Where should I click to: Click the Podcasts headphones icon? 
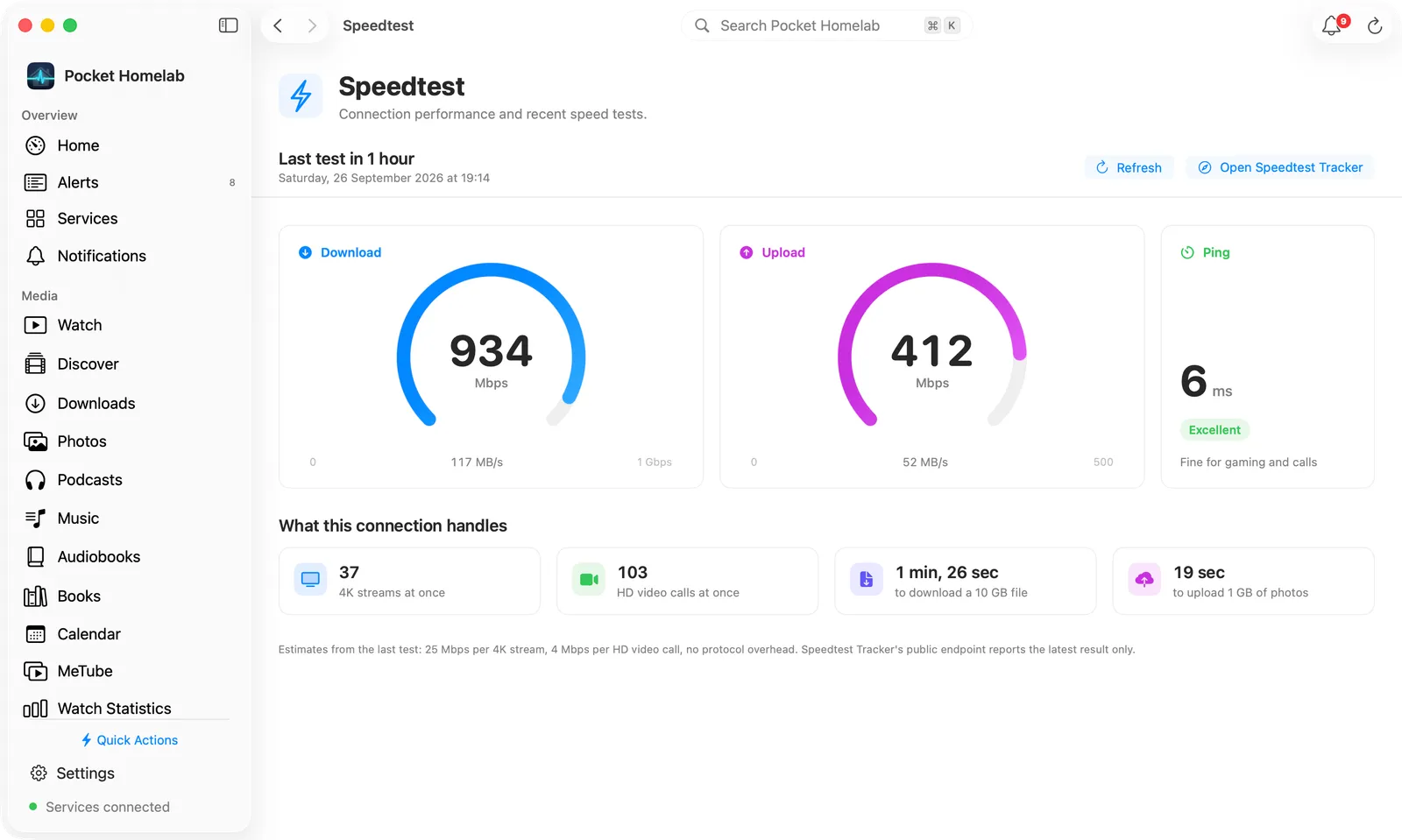click(x=35, y=480)
